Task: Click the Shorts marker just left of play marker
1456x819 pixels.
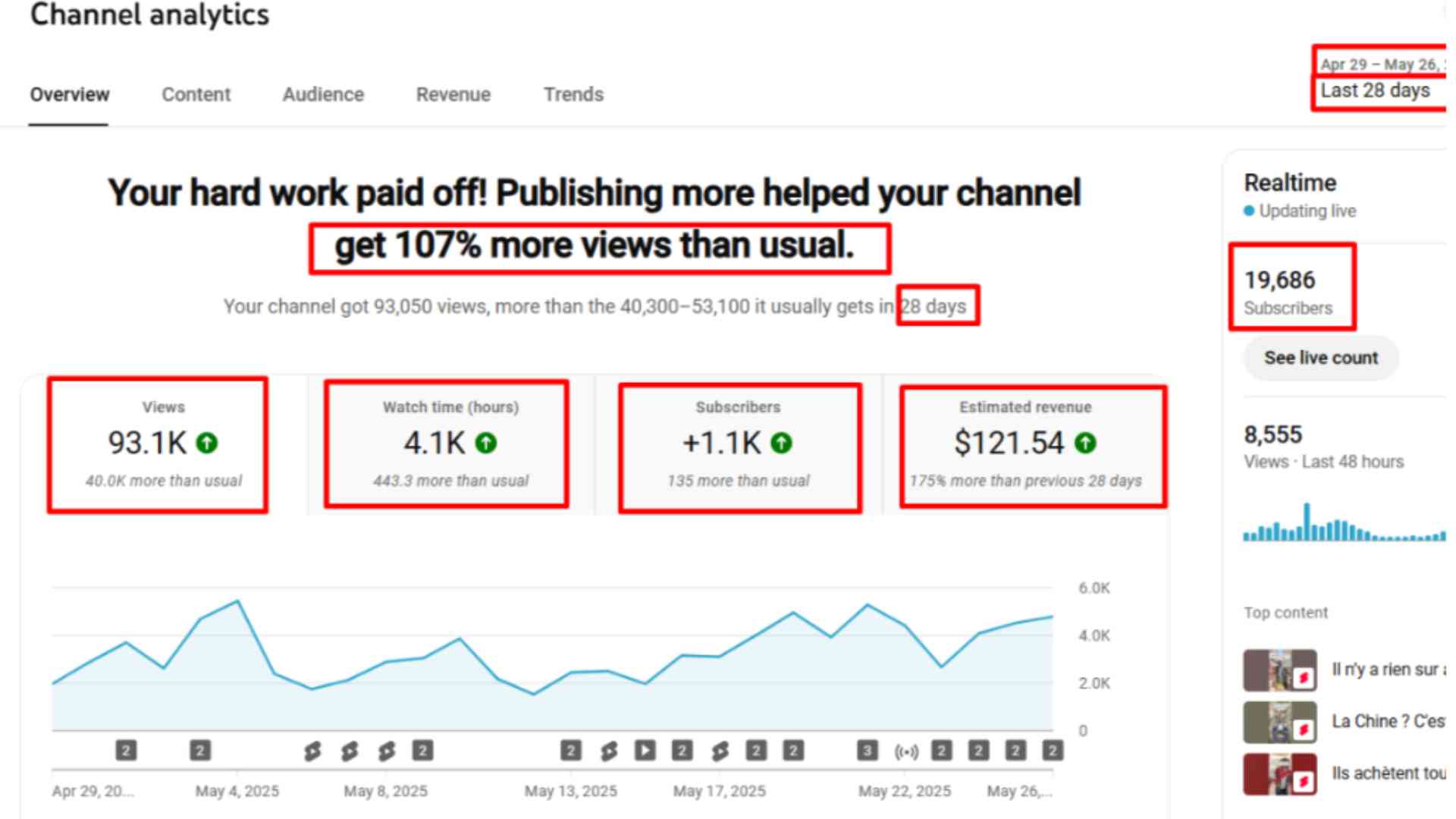Action: [609, 751]
